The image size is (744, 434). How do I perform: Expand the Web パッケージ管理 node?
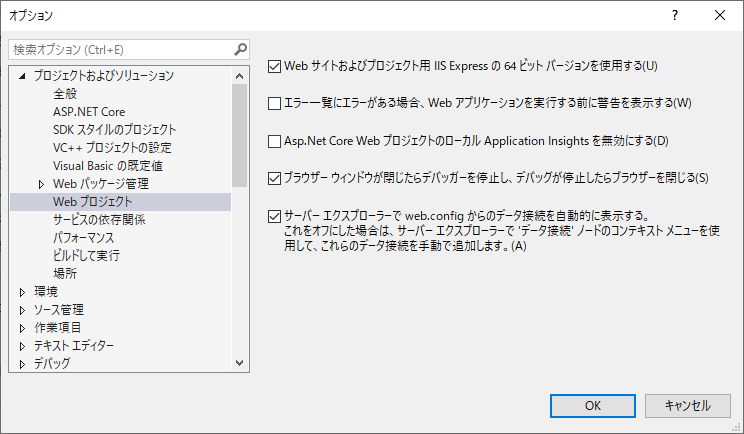(41, 184)
